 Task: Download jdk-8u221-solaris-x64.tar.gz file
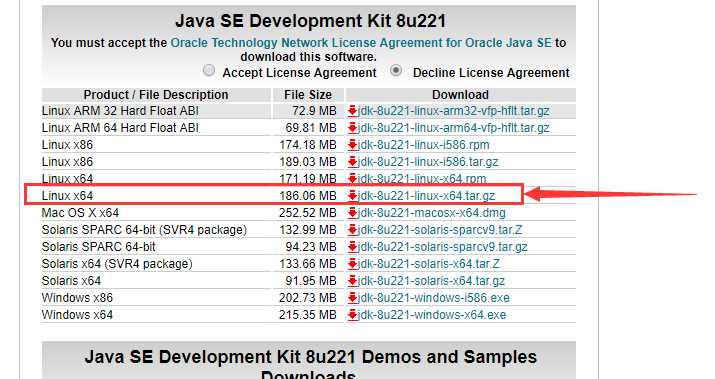pyautogui.click(x=431, y=281)
